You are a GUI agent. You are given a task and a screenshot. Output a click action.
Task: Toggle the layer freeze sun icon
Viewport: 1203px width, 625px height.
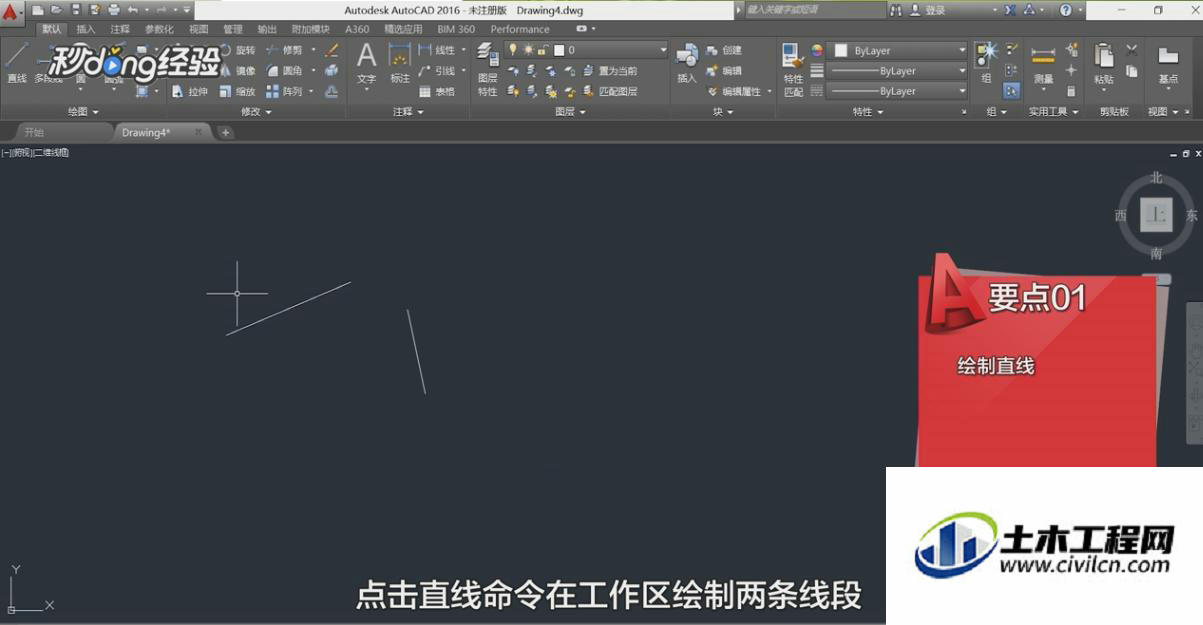(x=528, y=49)
